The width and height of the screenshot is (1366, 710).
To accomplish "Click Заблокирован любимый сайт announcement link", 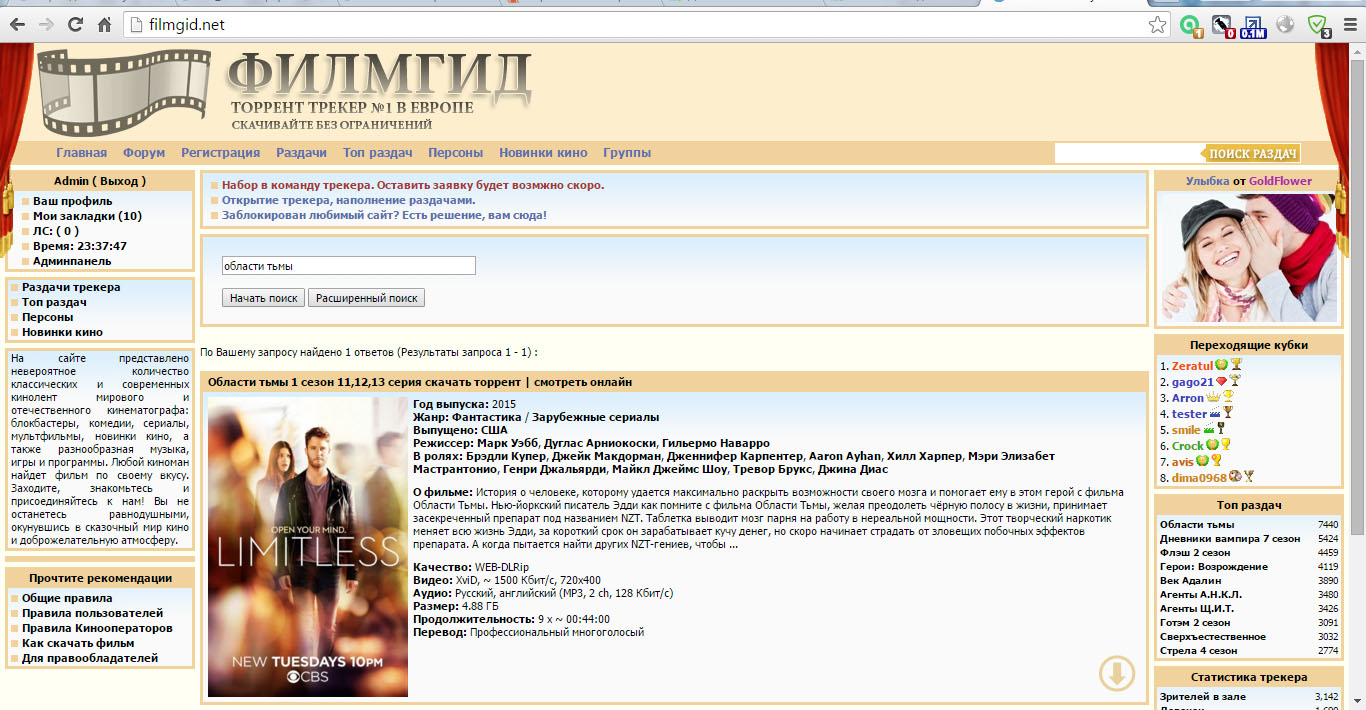I will click(384, 215).
